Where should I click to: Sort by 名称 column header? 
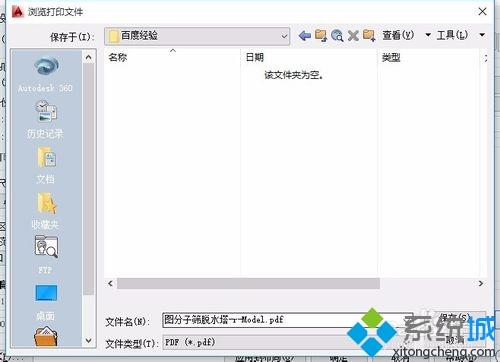click(172, 57)
